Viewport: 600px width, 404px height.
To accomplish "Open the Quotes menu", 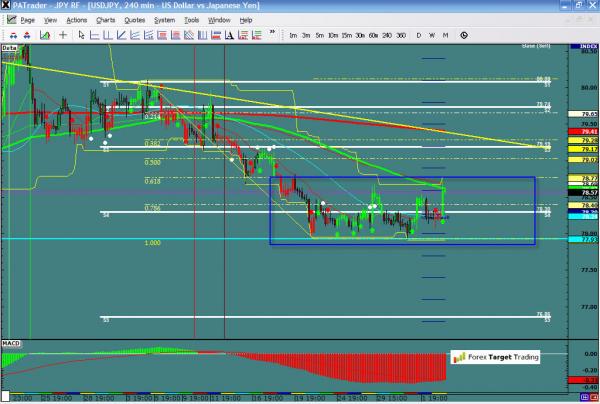I will click(135, 20).
